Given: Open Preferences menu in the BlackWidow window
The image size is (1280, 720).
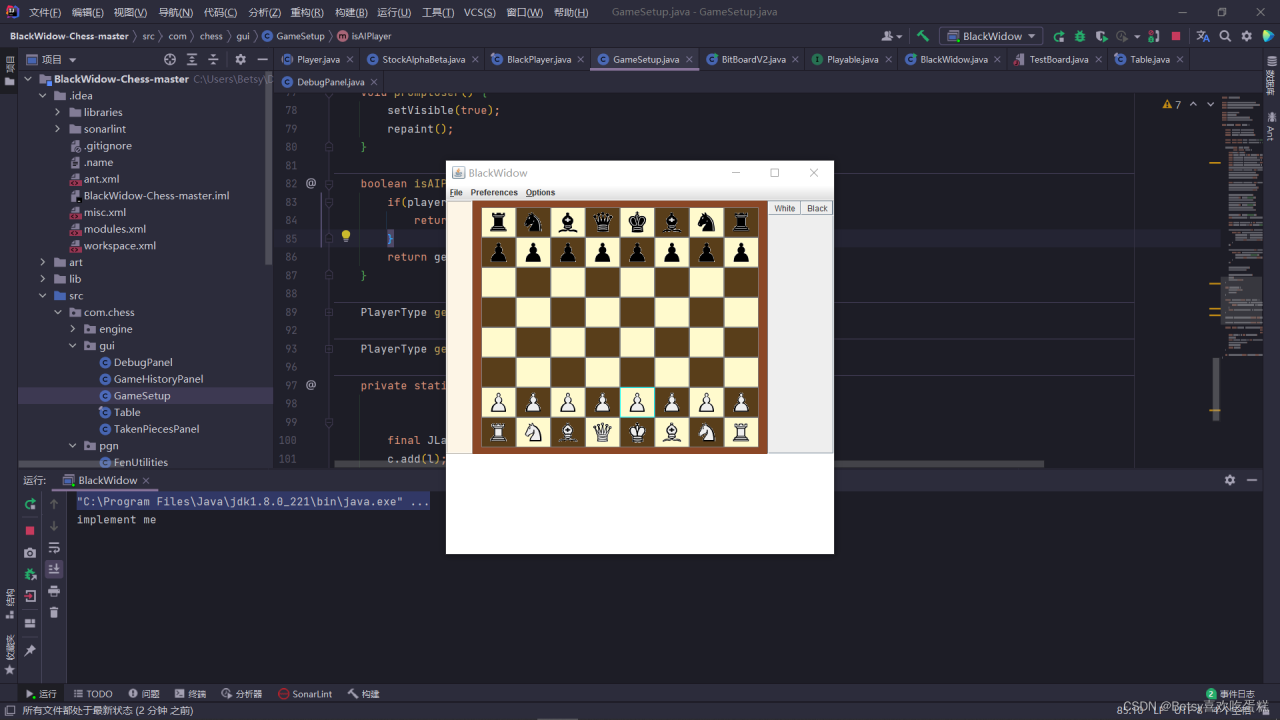Looking at the screenshot, I should tap(494, 192).
